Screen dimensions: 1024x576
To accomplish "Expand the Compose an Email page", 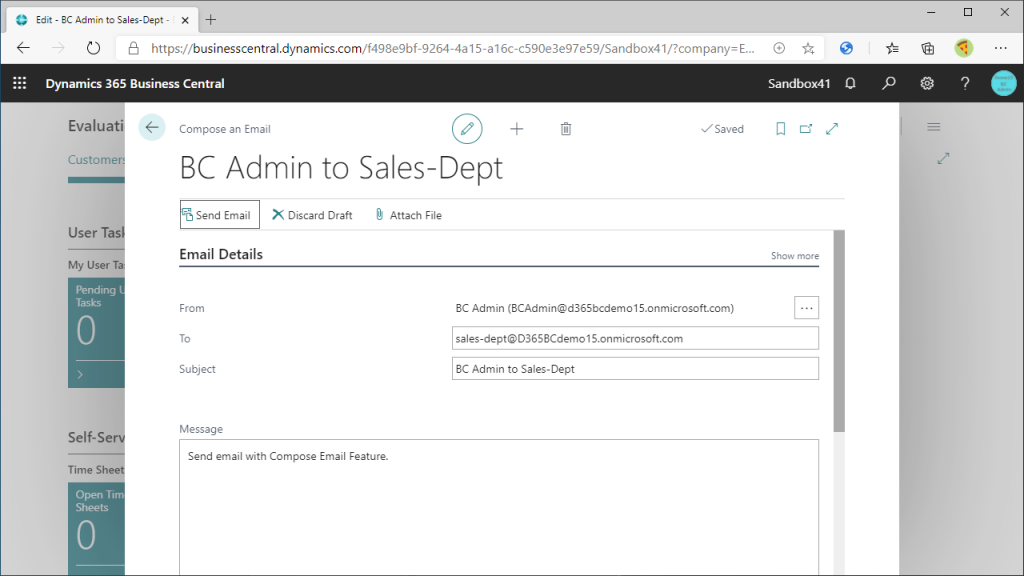I will (x=832, y=129).
